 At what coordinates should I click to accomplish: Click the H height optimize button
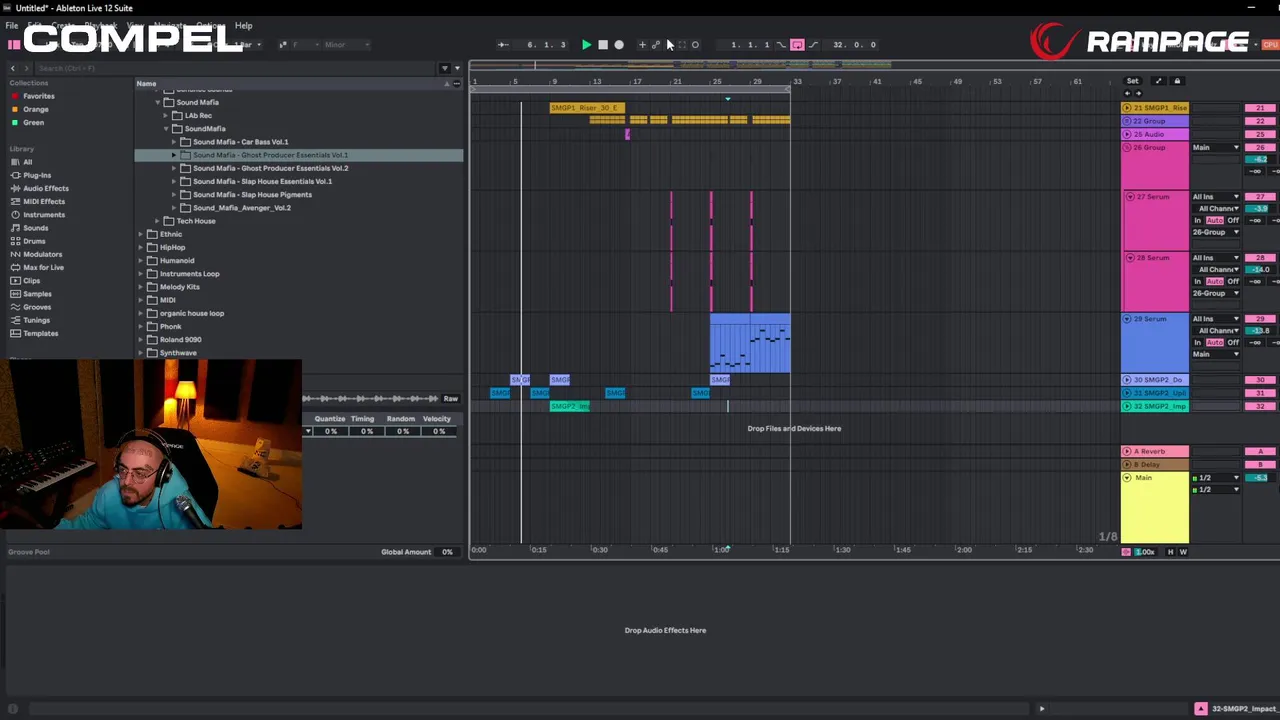click(x=1170, y=552)
